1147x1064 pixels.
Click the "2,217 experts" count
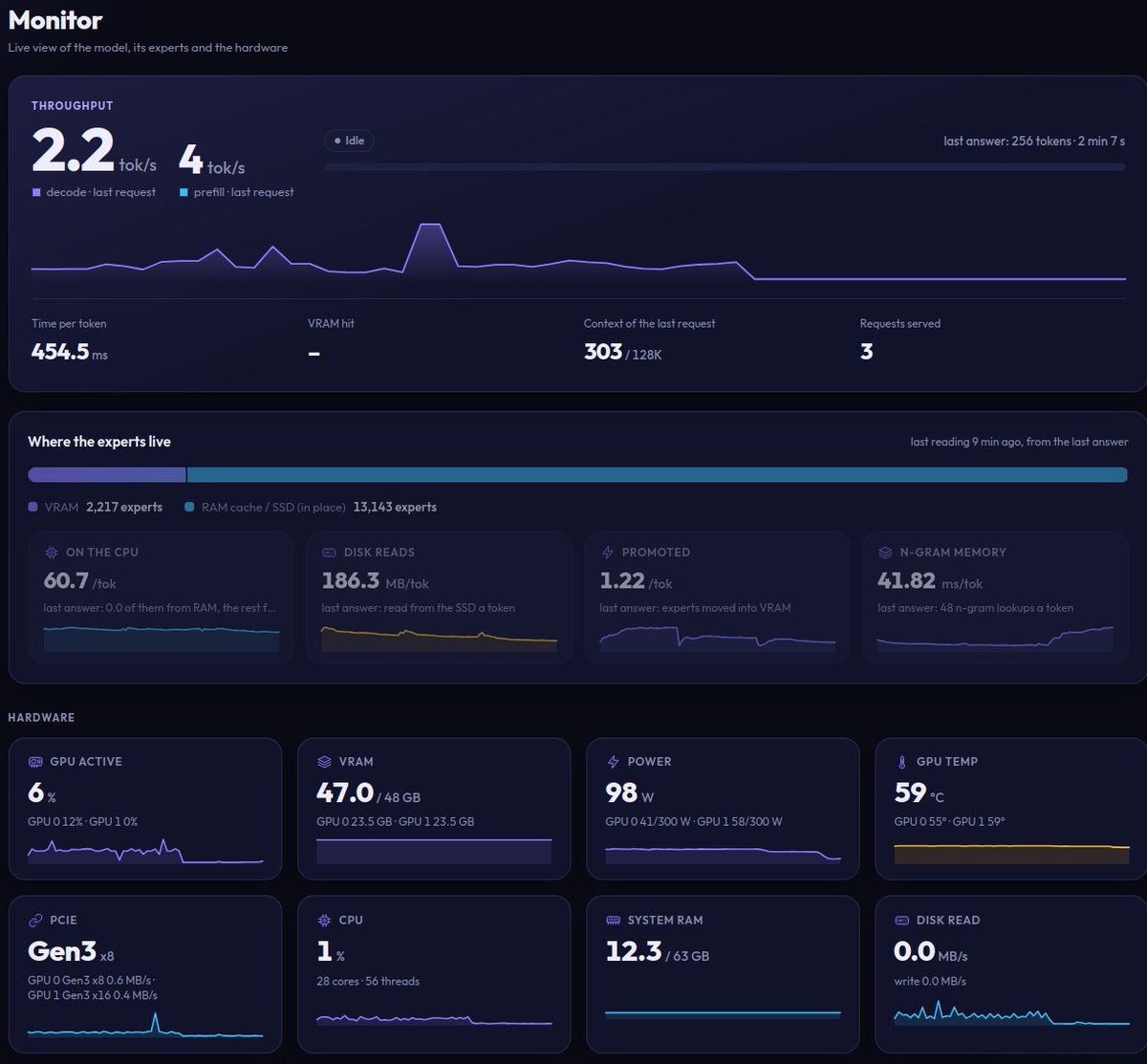[x=124, y=508]
